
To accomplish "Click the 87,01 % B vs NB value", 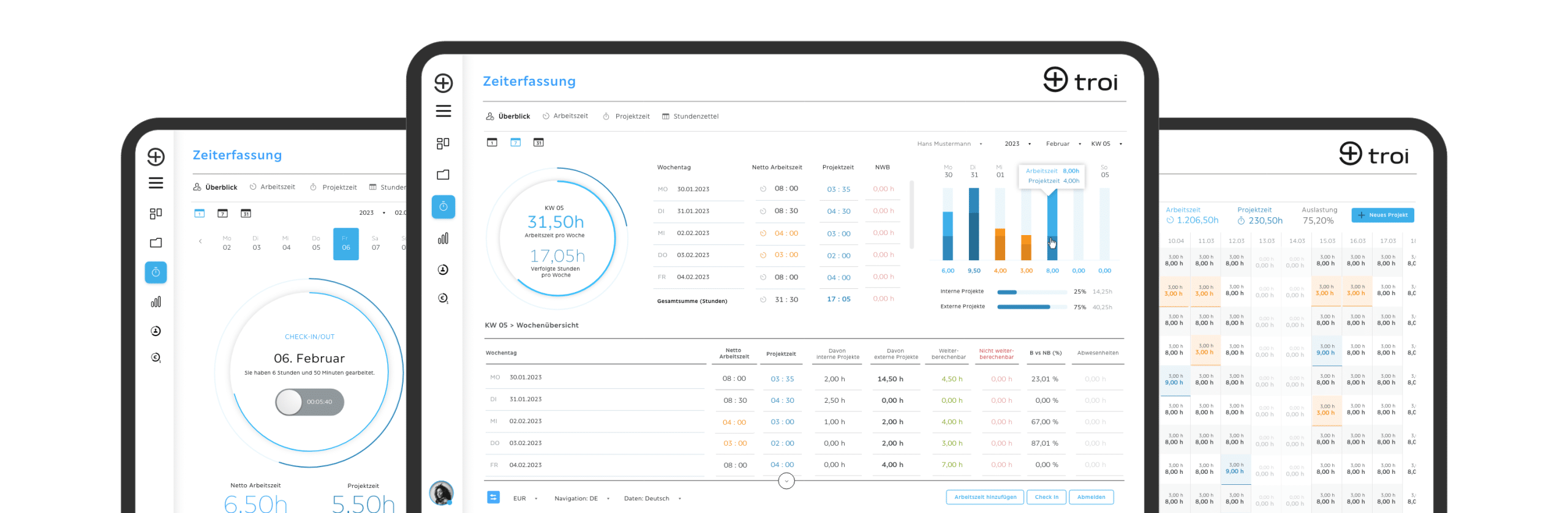I will 1044,443.
